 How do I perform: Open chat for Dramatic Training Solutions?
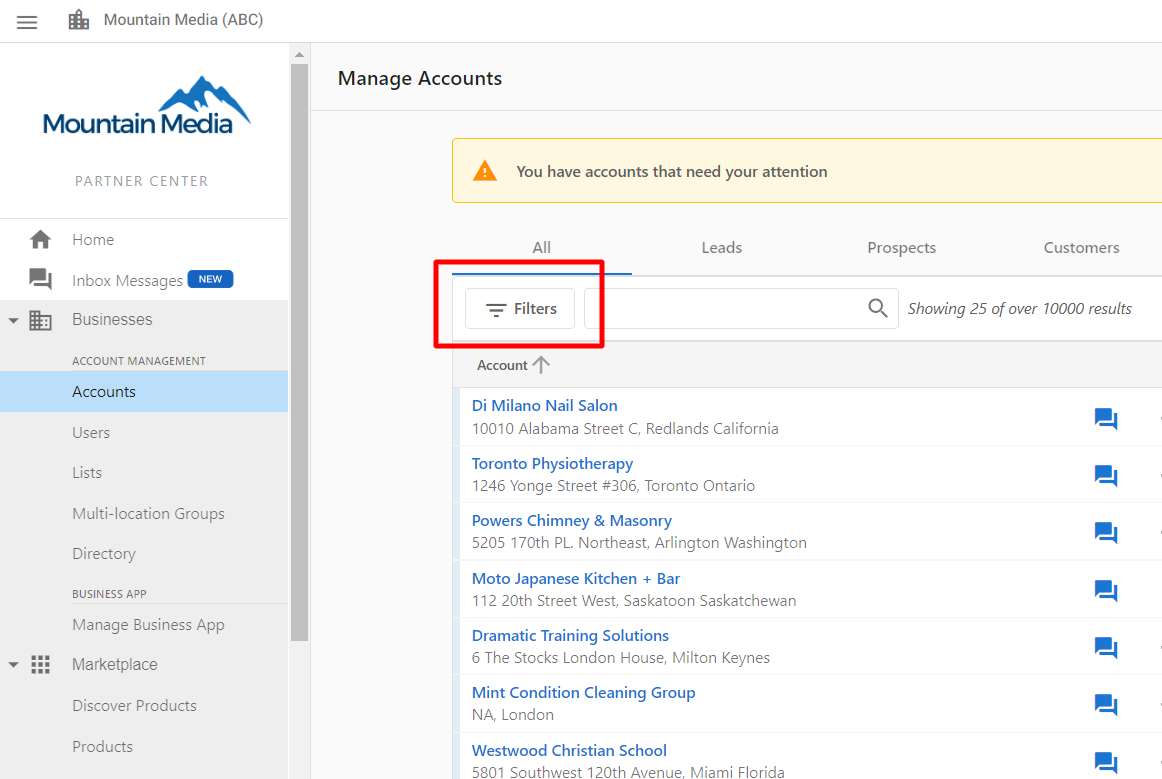click(x=1106, y=648)
